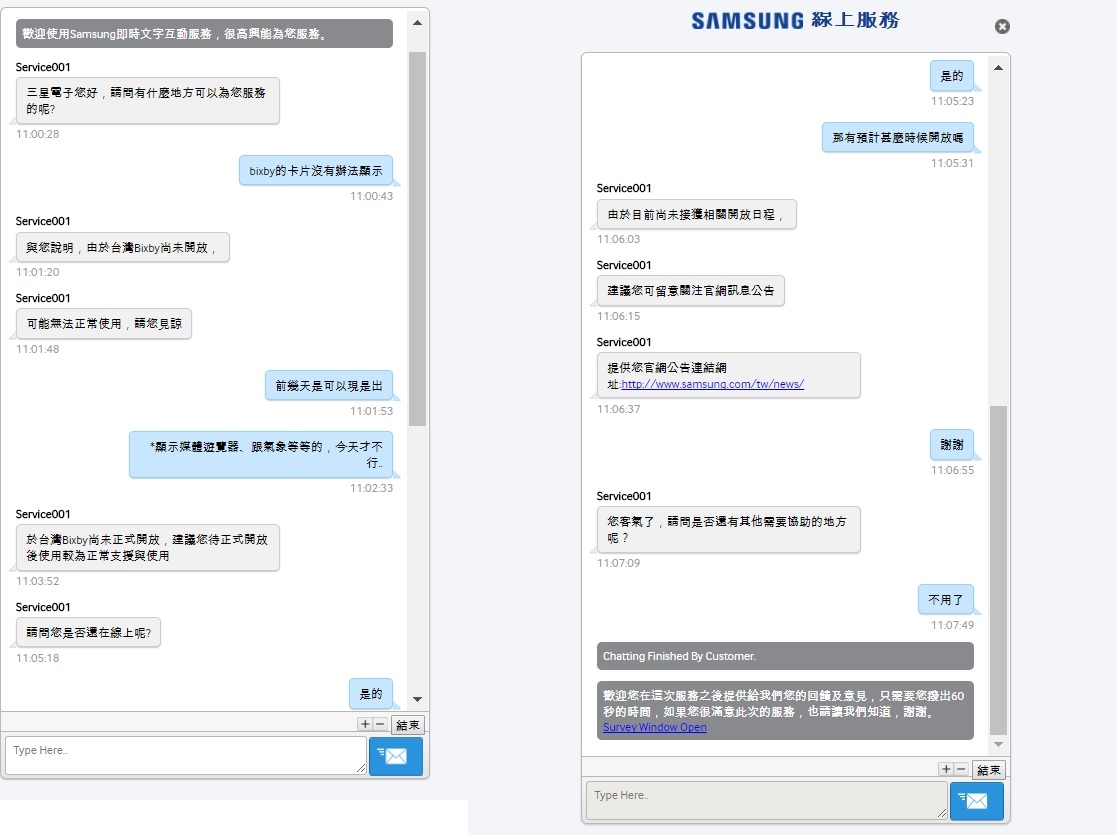This screenshot has width=1117, height=835.
Task: Click Service001 name above 11:06:03 message
Action: (x=624, y=188)
